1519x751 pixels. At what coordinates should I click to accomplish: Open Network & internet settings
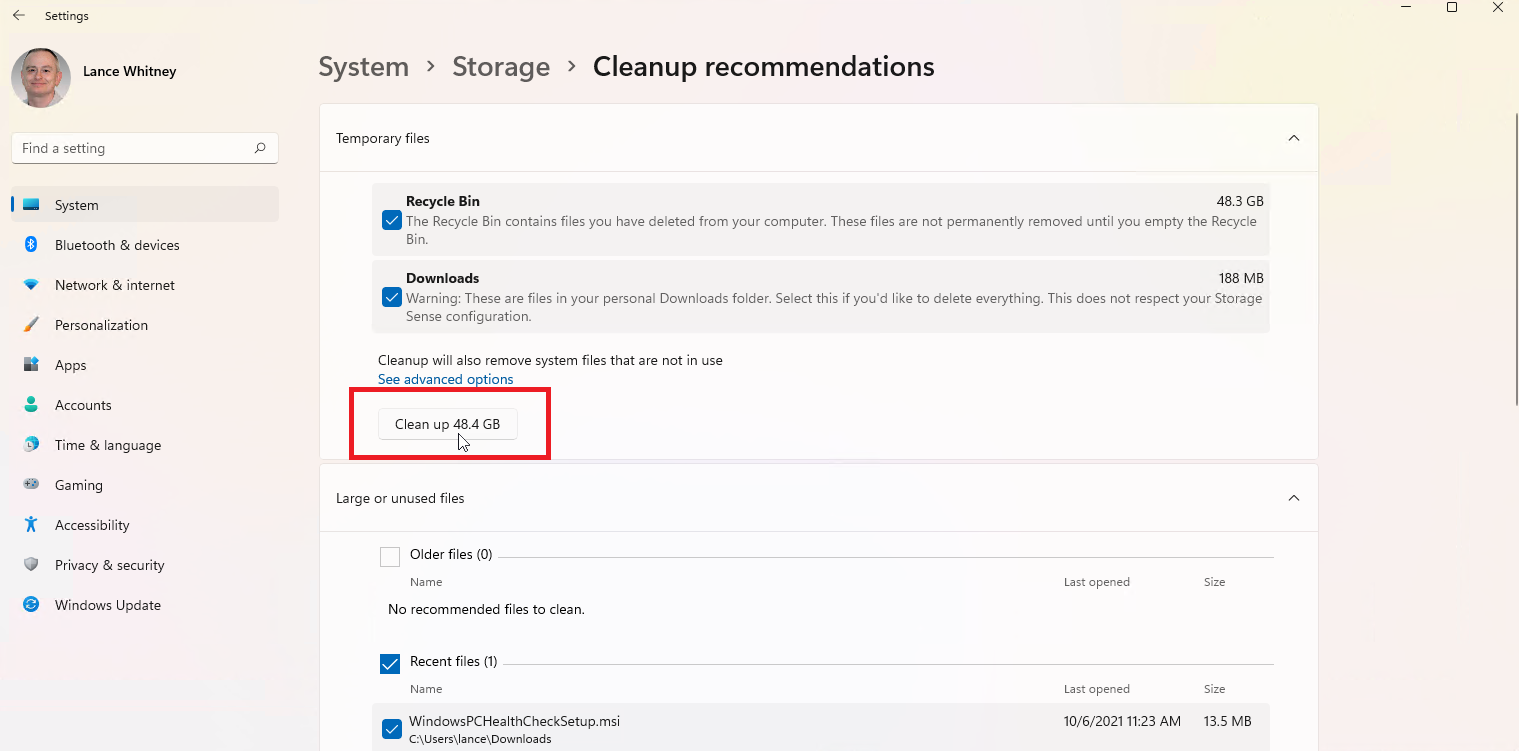pyautogui.click(x=145, y=285)
